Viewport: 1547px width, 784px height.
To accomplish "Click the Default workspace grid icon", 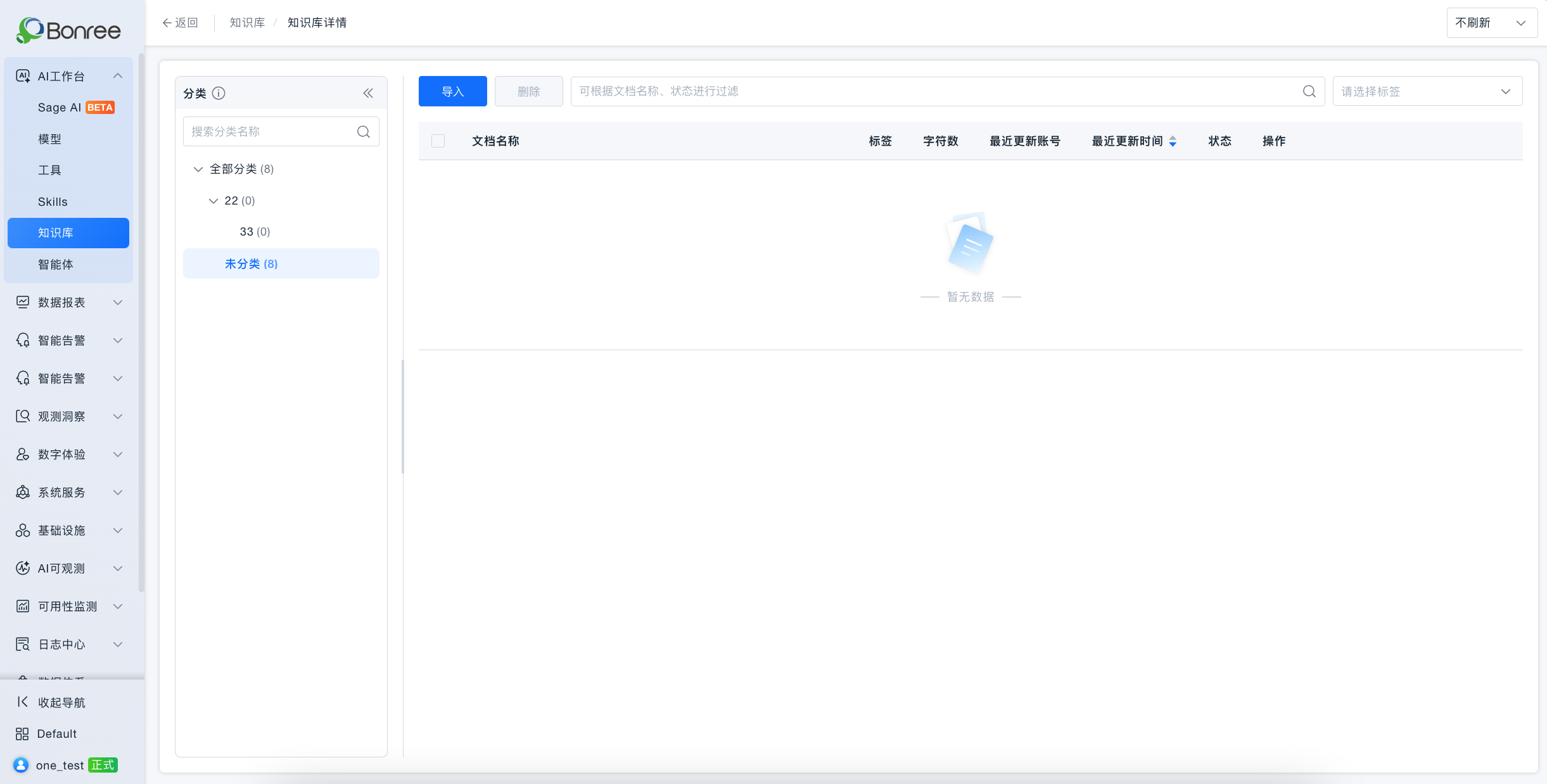I will pos(22,733).
